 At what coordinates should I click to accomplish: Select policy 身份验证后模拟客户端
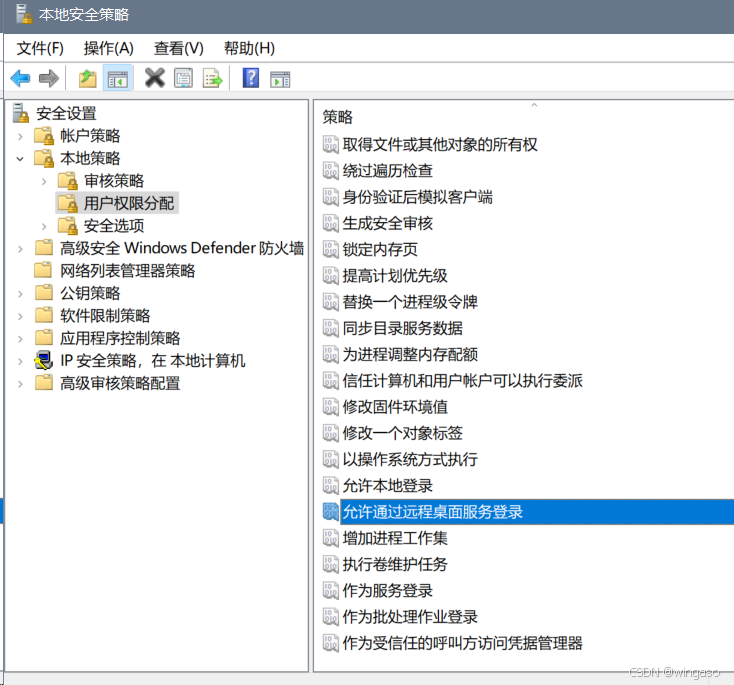[418, 197]
